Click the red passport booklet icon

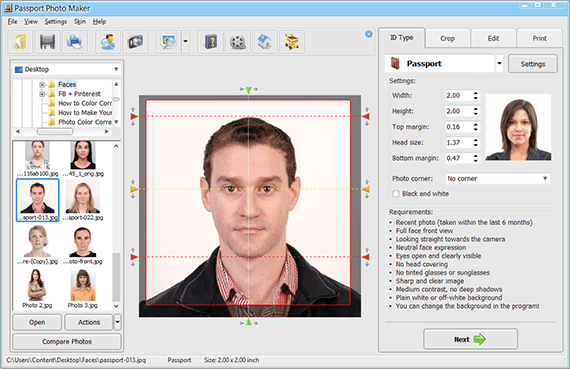click(395, 63)
